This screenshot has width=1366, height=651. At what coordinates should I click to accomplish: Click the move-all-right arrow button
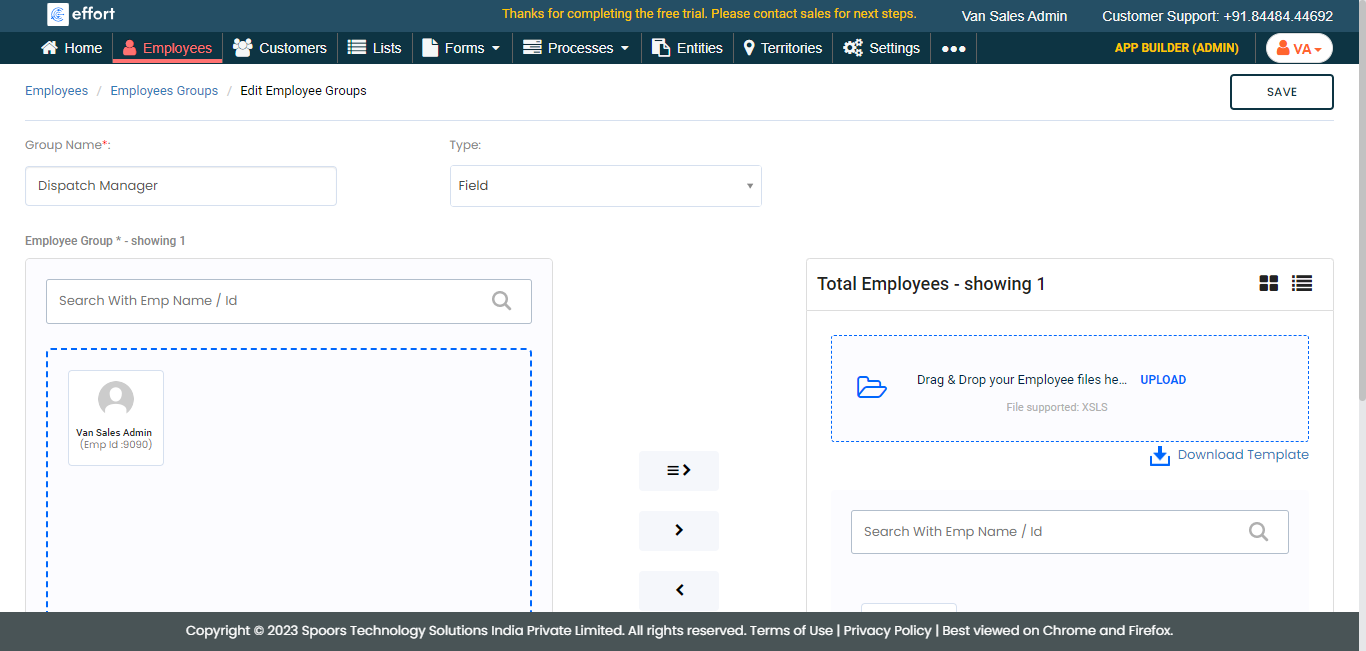(678, 470)
